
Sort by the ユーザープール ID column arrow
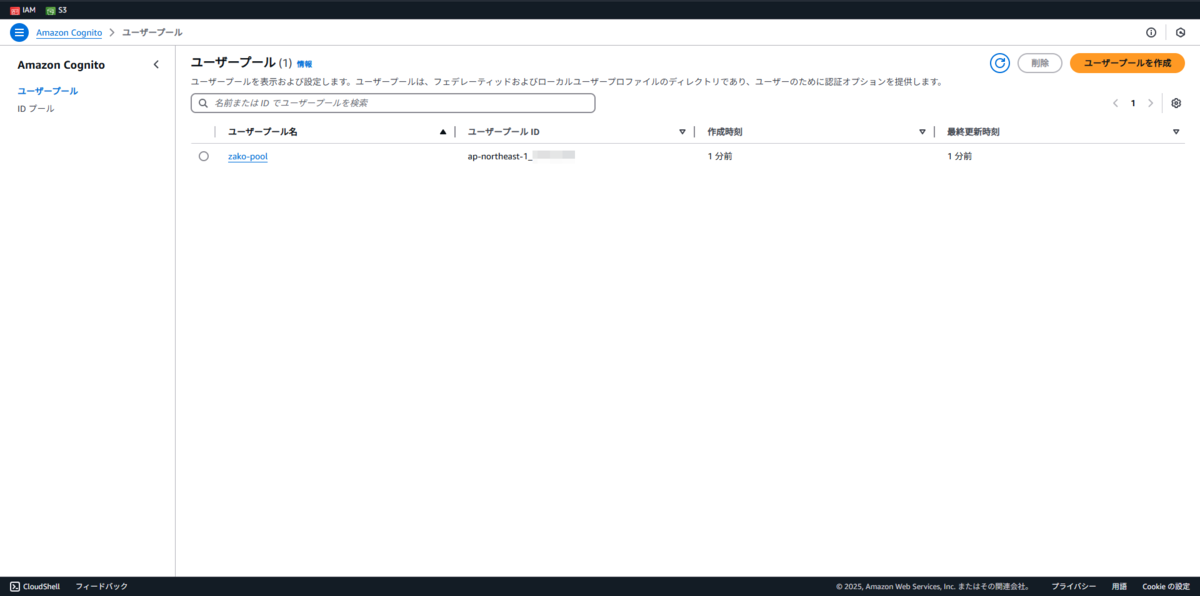point(682,131)
